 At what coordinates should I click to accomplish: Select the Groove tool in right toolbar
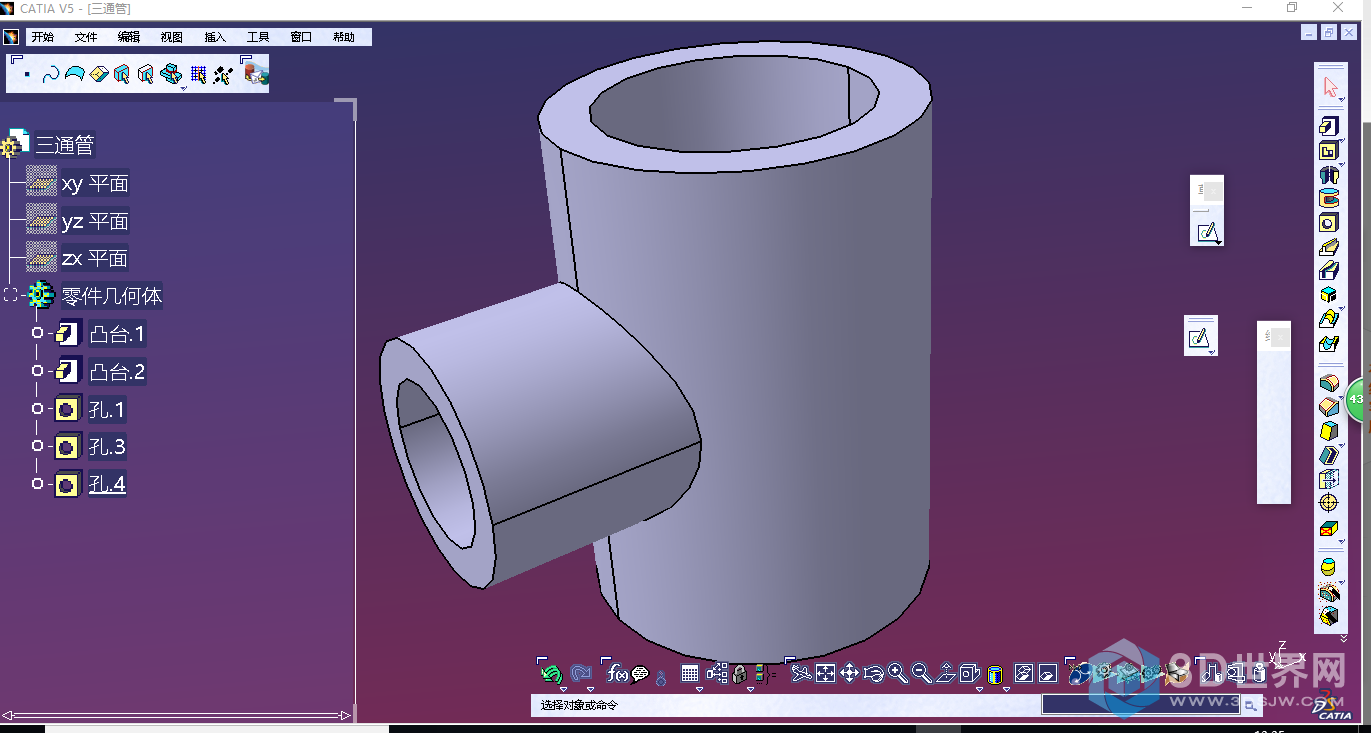click(1328, 199)
